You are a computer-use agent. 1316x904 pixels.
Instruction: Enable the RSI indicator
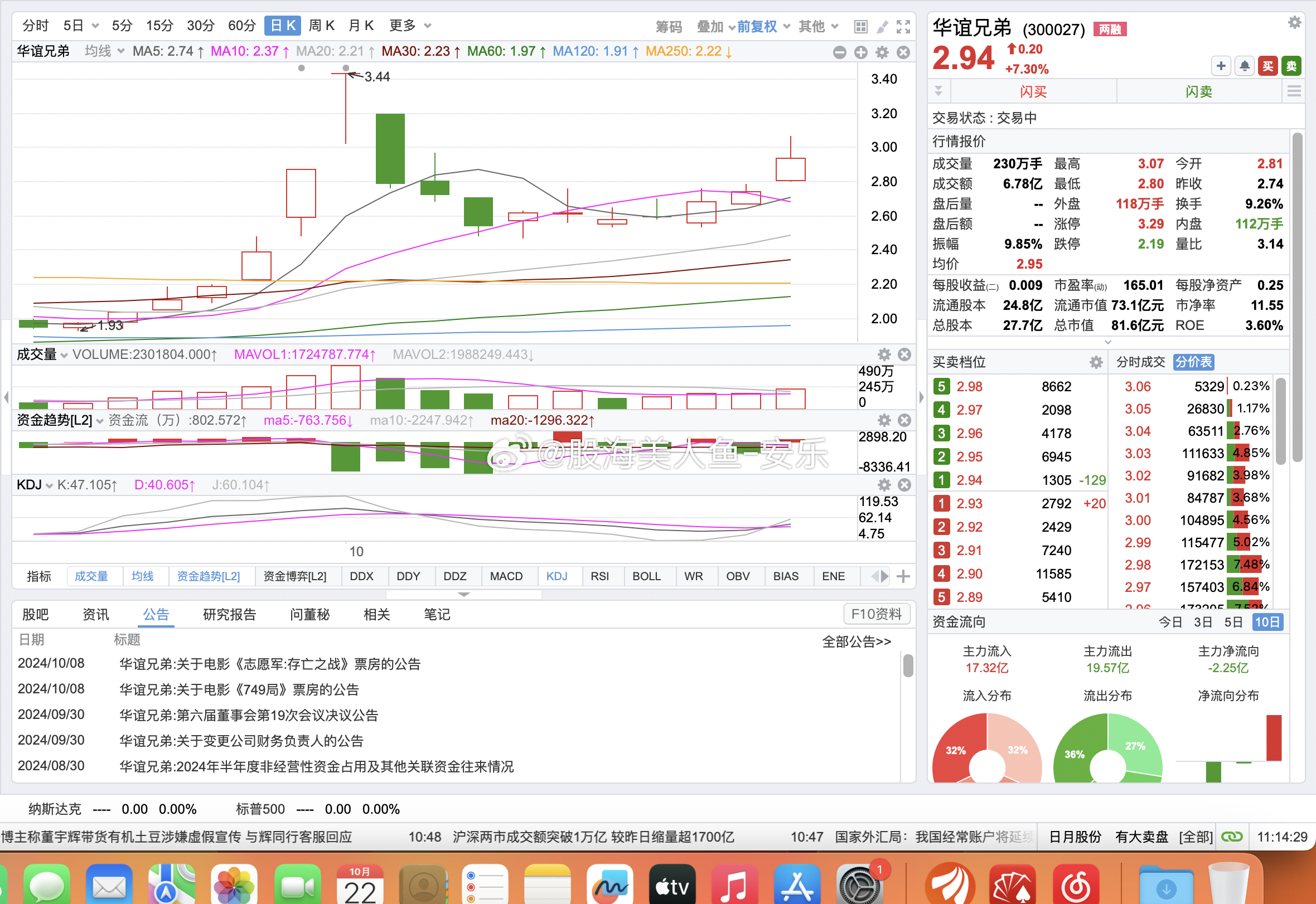point(599,576)
